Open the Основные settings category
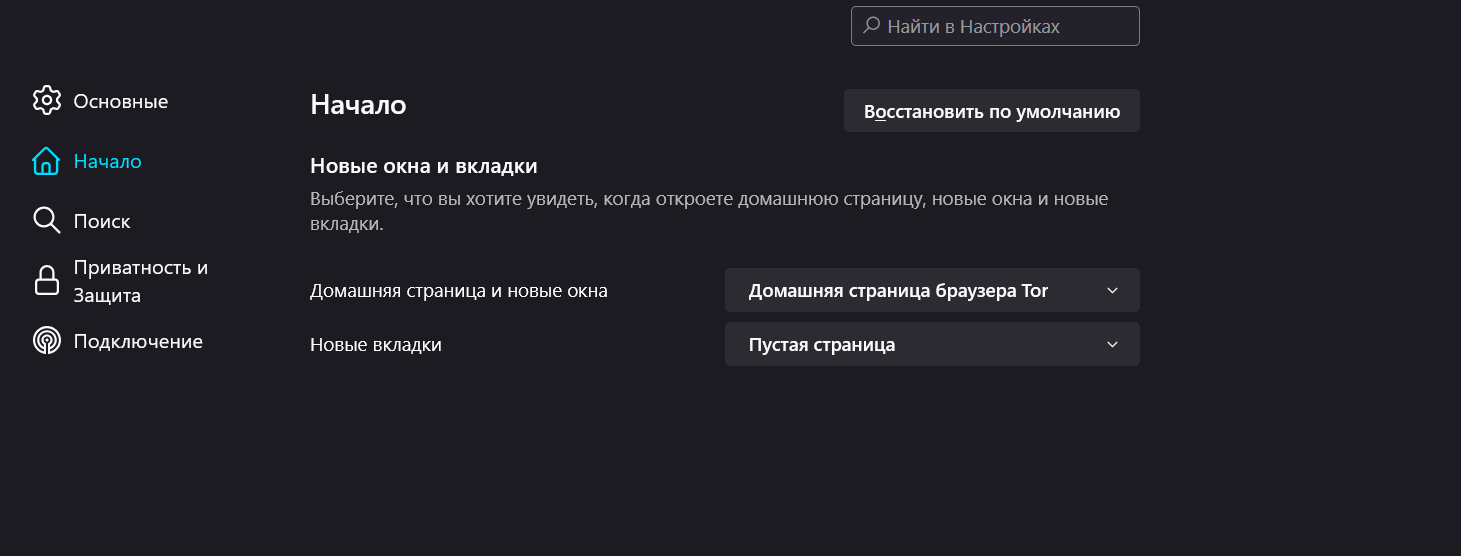The height and width of the screenshot is (556, 1461). coord(121,101)
